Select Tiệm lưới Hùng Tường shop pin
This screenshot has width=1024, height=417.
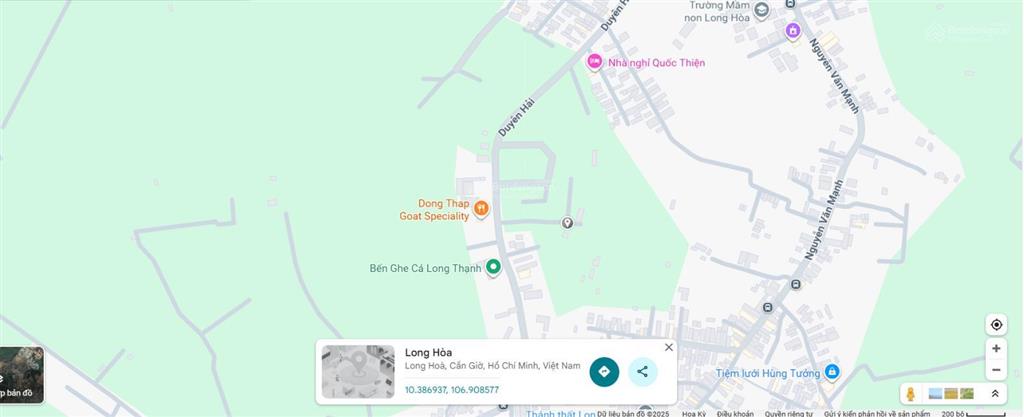(x=831, y=372)
